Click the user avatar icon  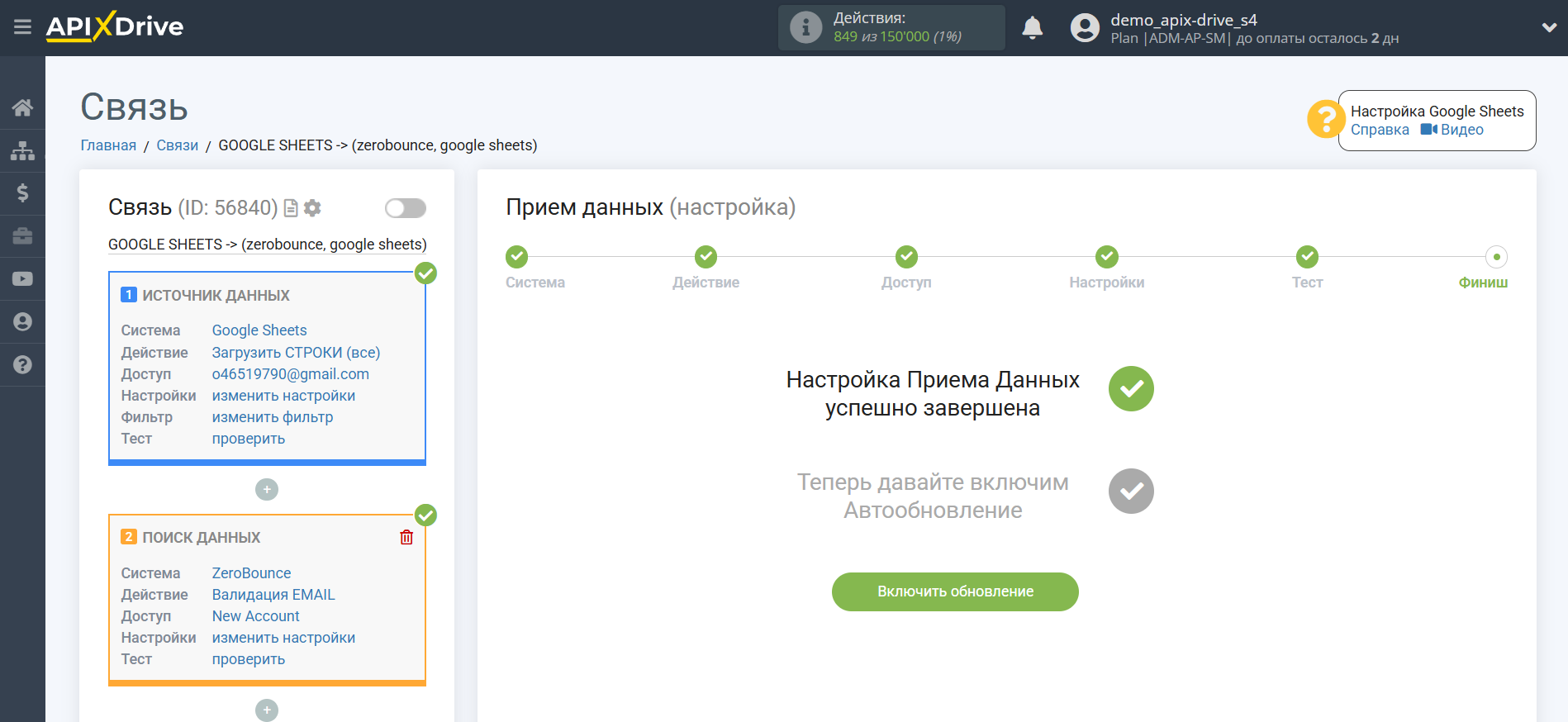pyautogui.click(x=1085, y=28)
